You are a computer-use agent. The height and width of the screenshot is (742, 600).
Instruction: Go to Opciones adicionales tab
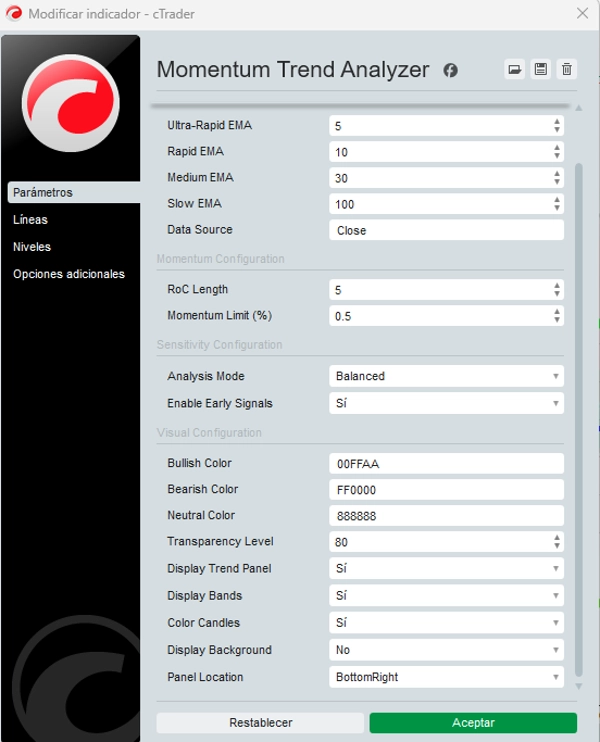pyautogui.click(x=69, y=274)
